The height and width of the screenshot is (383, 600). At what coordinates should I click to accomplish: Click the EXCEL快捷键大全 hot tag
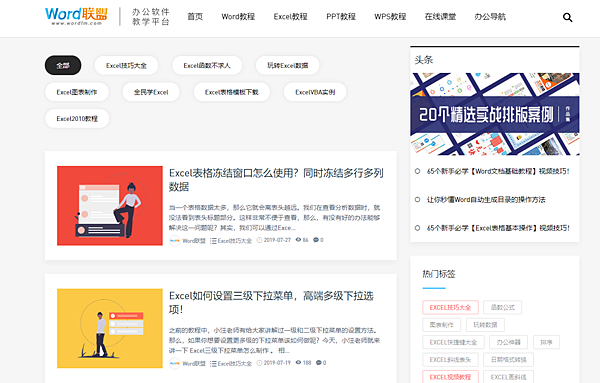[x=453, y=342]
